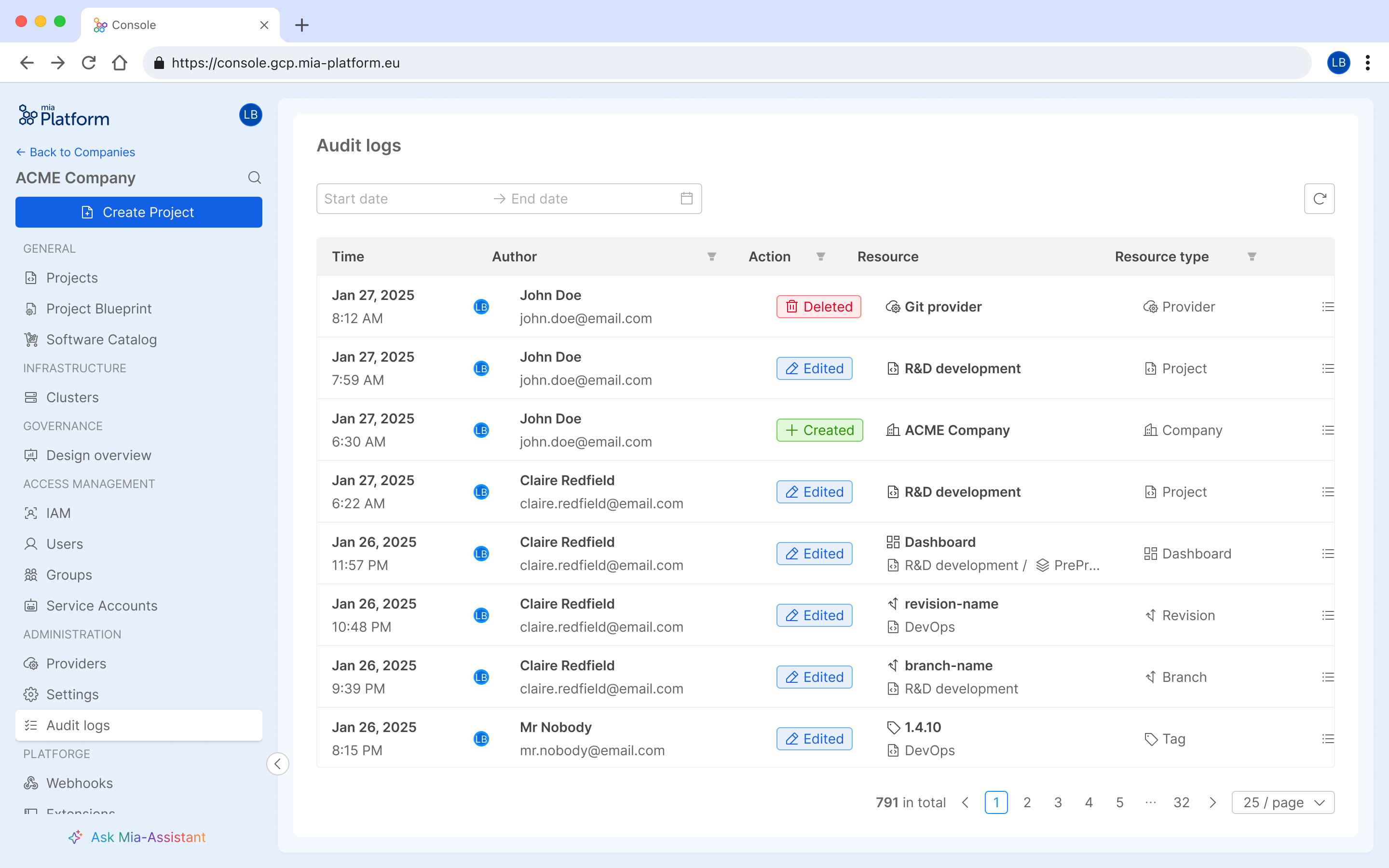View details of the Git provider deletion row
Image resolution: width=1389 pixels, height=868 pixels.
pos(1329,307)
